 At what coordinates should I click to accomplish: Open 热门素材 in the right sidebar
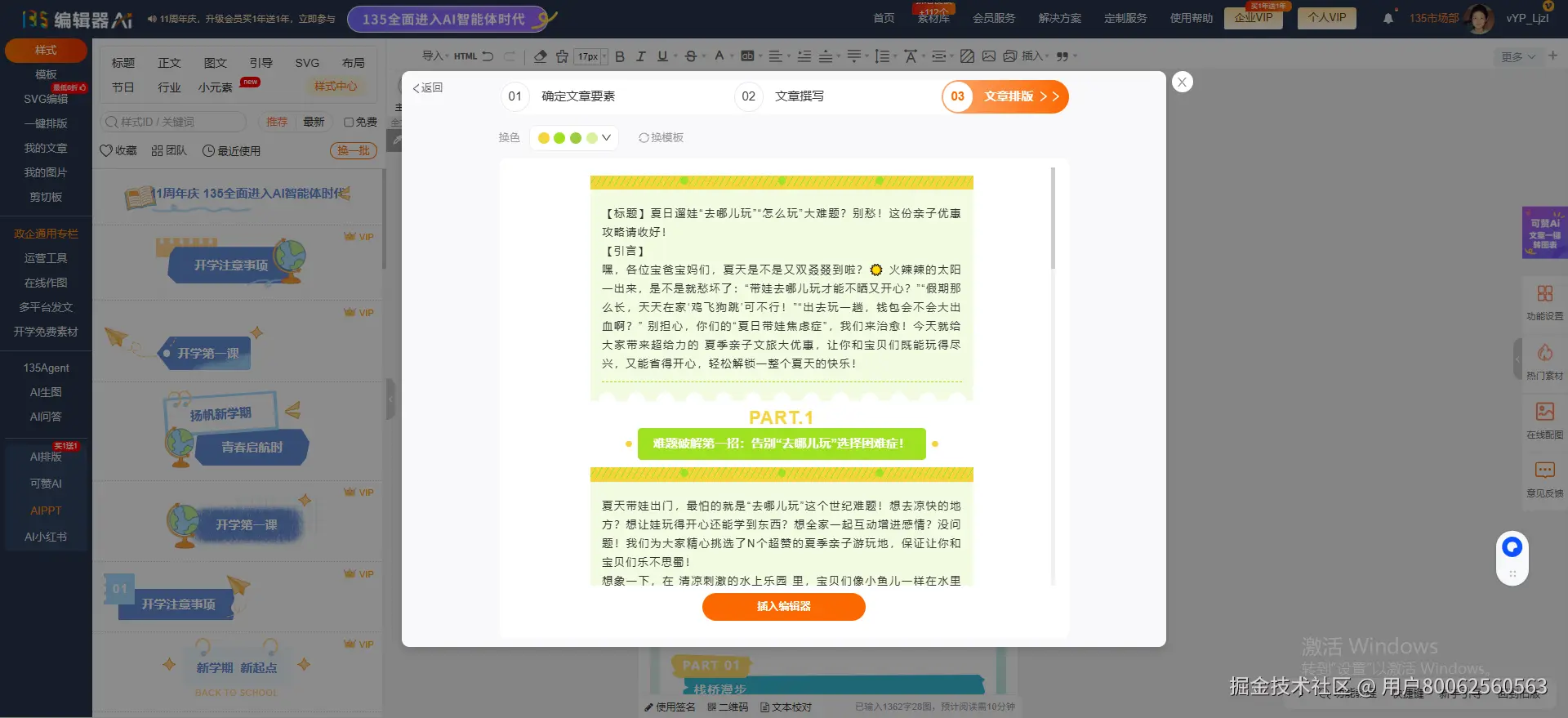pyautogui.click(x=1545, y=362)
